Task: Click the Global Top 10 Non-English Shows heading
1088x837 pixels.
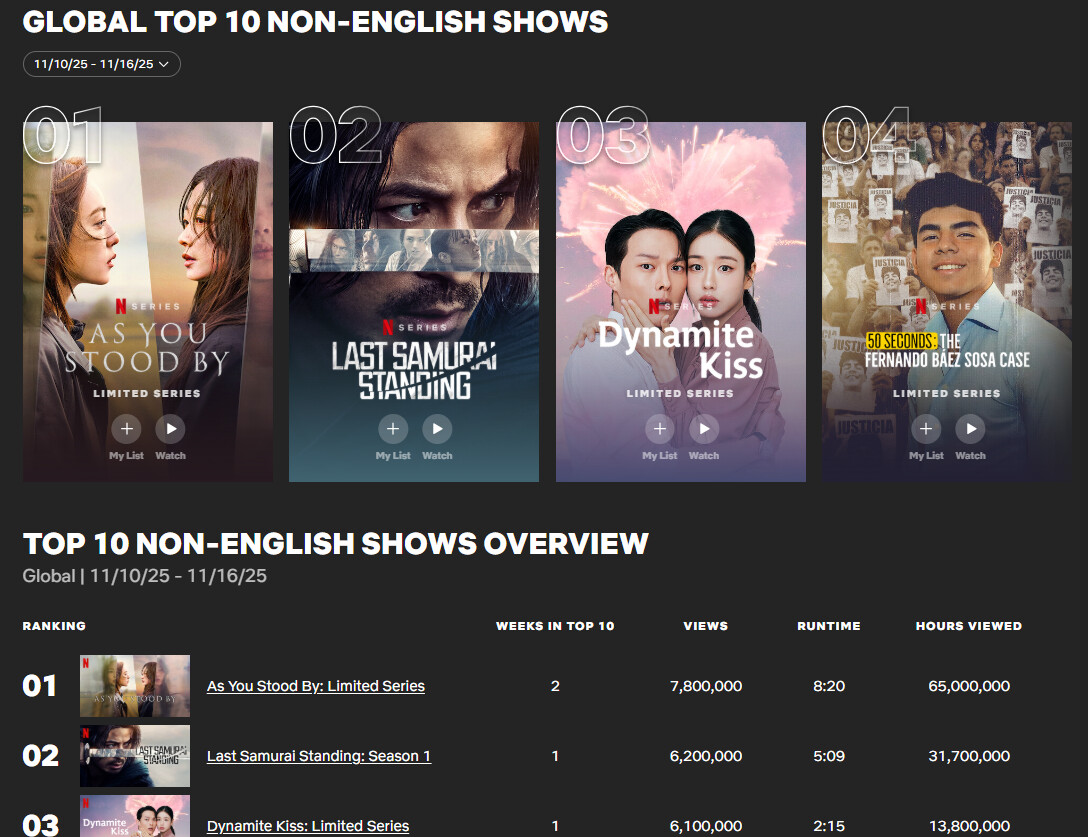Action: (315, 22)
